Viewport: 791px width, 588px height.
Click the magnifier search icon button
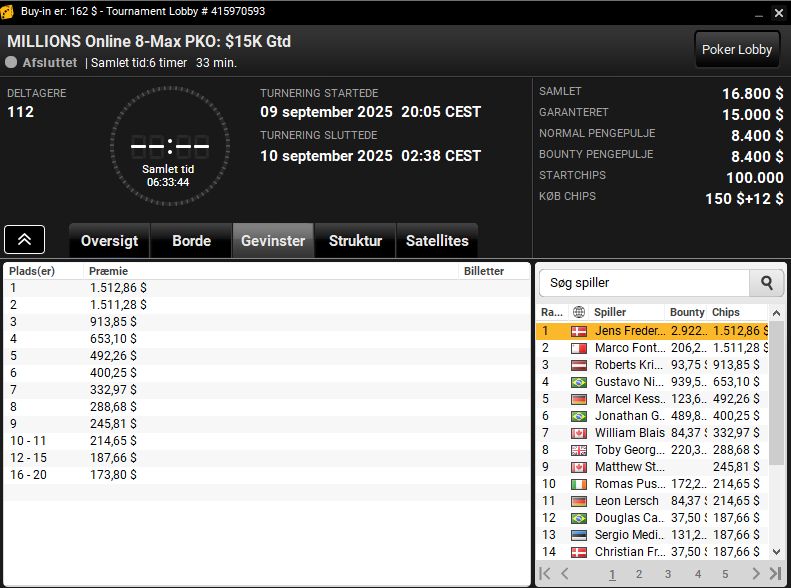[x=766, y=283]
